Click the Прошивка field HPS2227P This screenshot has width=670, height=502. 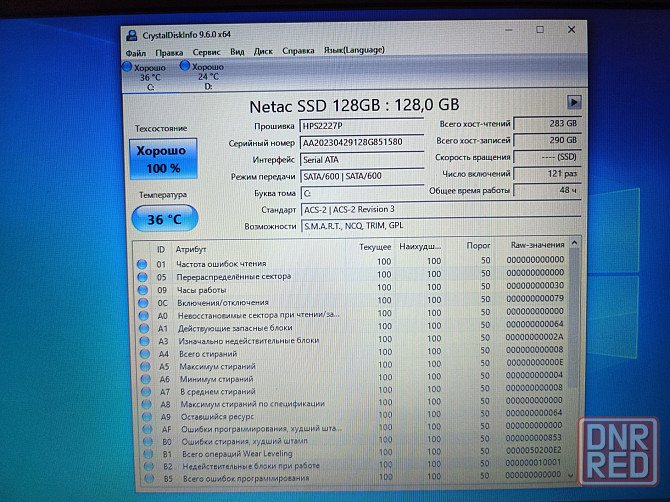[361, 126]
